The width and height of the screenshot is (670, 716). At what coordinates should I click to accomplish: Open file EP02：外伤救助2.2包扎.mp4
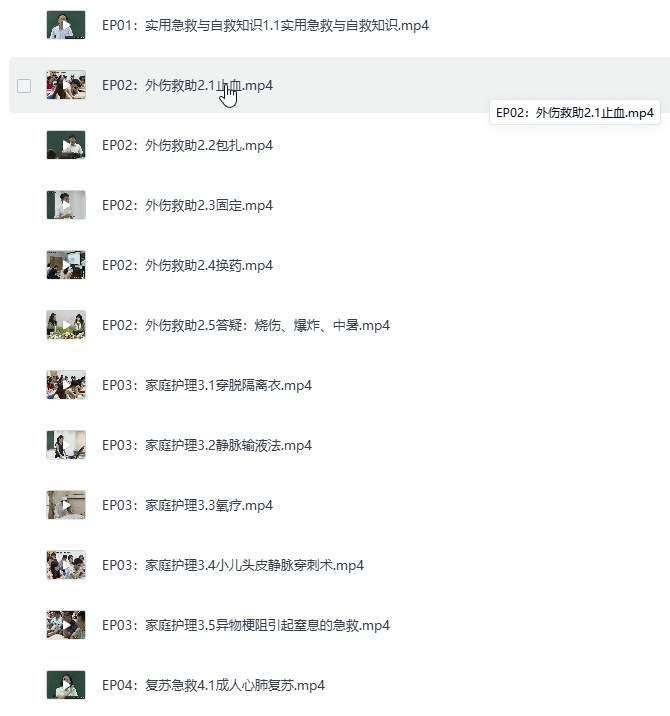[x=187, y=145]
